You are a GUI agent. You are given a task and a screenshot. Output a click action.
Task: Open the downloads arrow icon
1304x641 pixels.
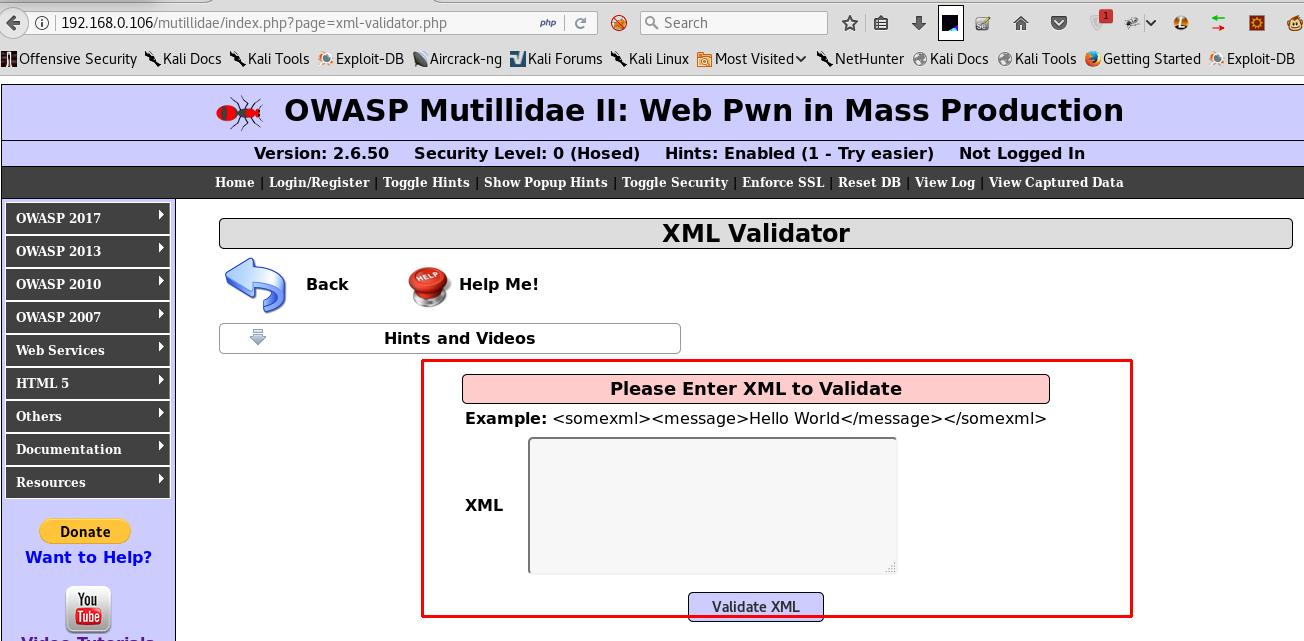918,22
